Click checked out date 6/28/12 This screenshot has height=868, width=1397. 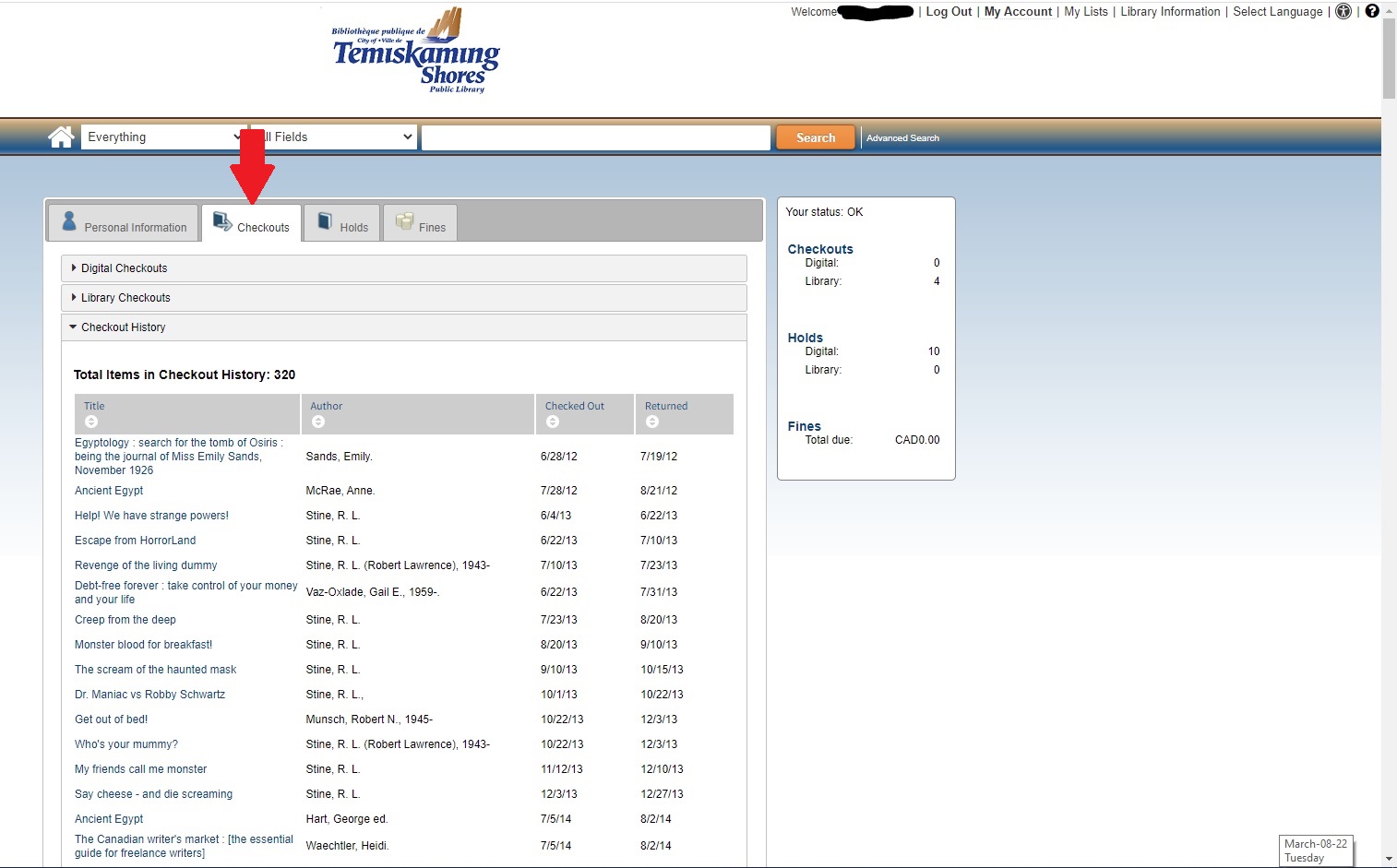point(559,457)
